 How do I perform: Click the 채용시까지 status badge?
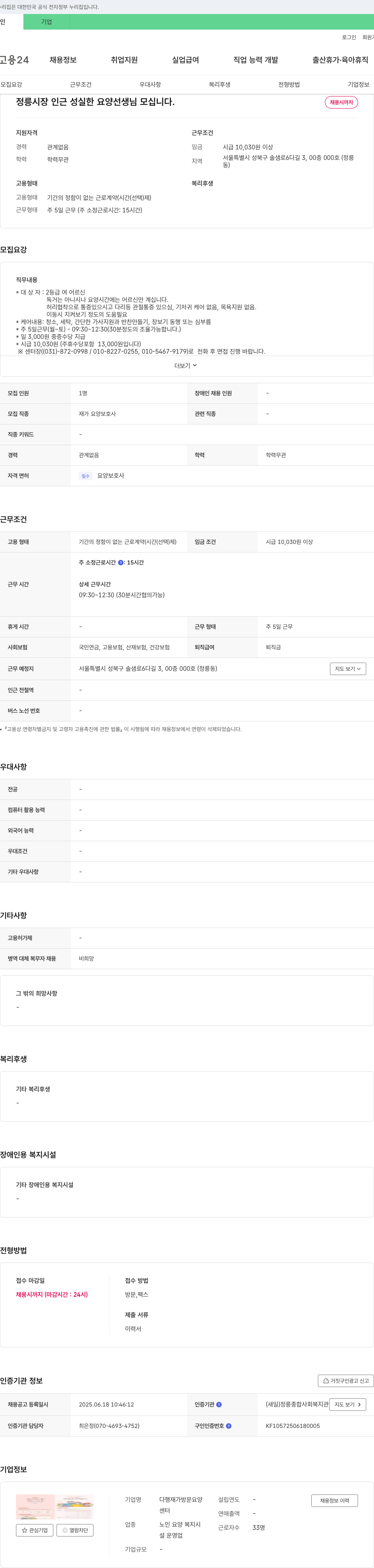[341, 102]
